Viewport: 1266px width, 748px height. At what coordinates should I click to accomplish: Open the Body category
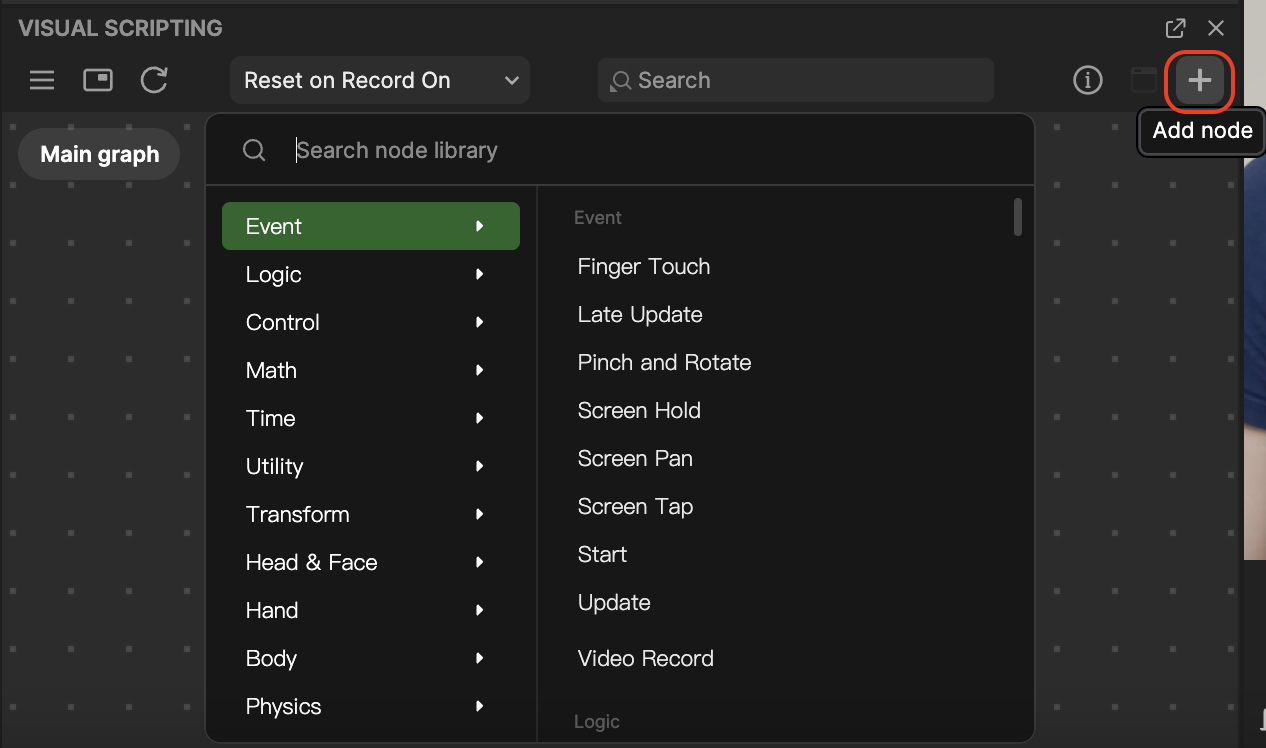[371, 658]
